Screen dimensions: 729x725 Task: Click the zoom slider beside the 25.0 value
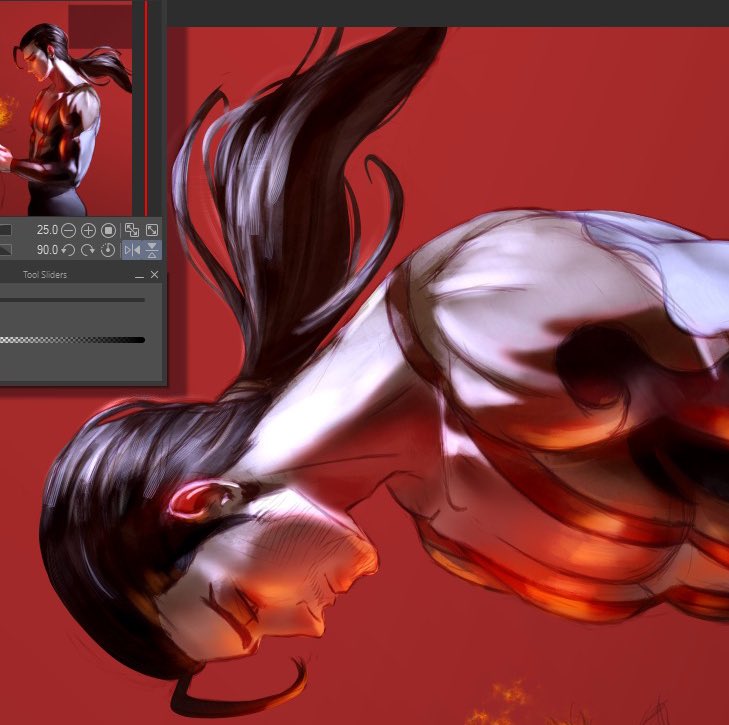pos(6,230)
